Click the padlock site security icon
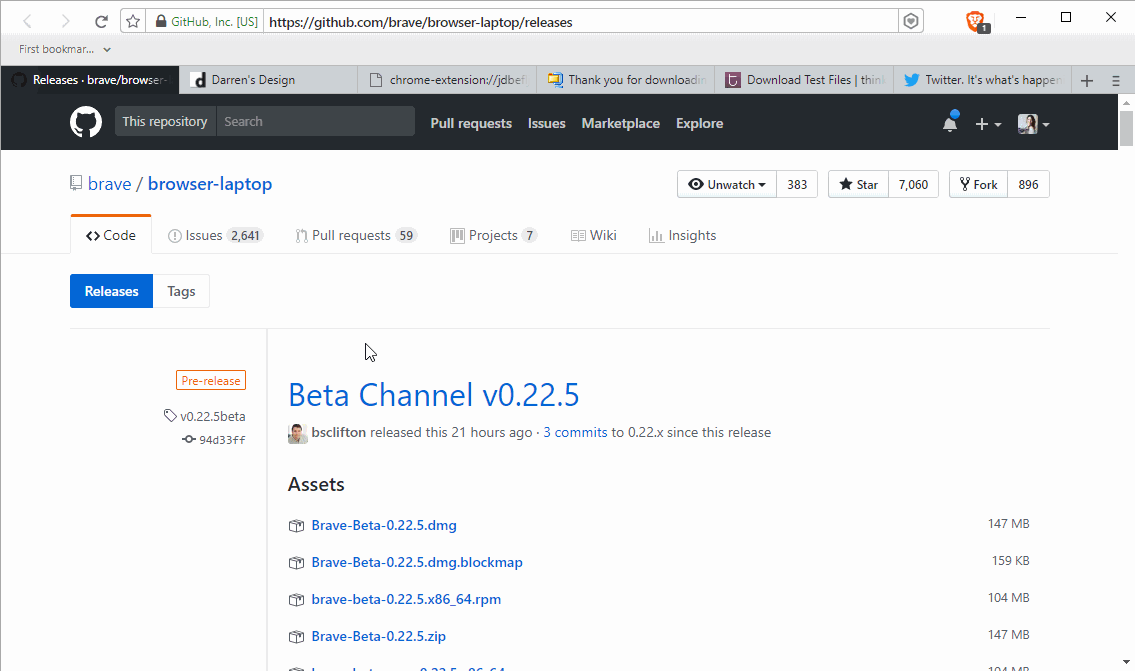1135x671 pixels. 161,22
